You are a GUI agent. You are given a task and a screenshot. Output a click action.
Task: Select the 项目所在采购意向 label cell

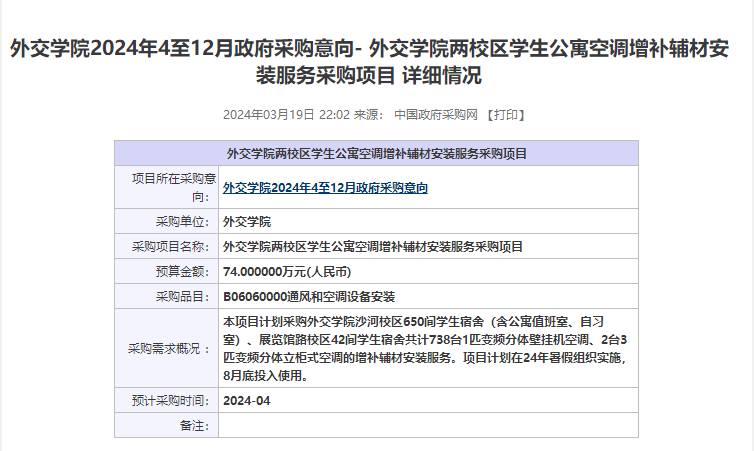click(x=166, y=187)
